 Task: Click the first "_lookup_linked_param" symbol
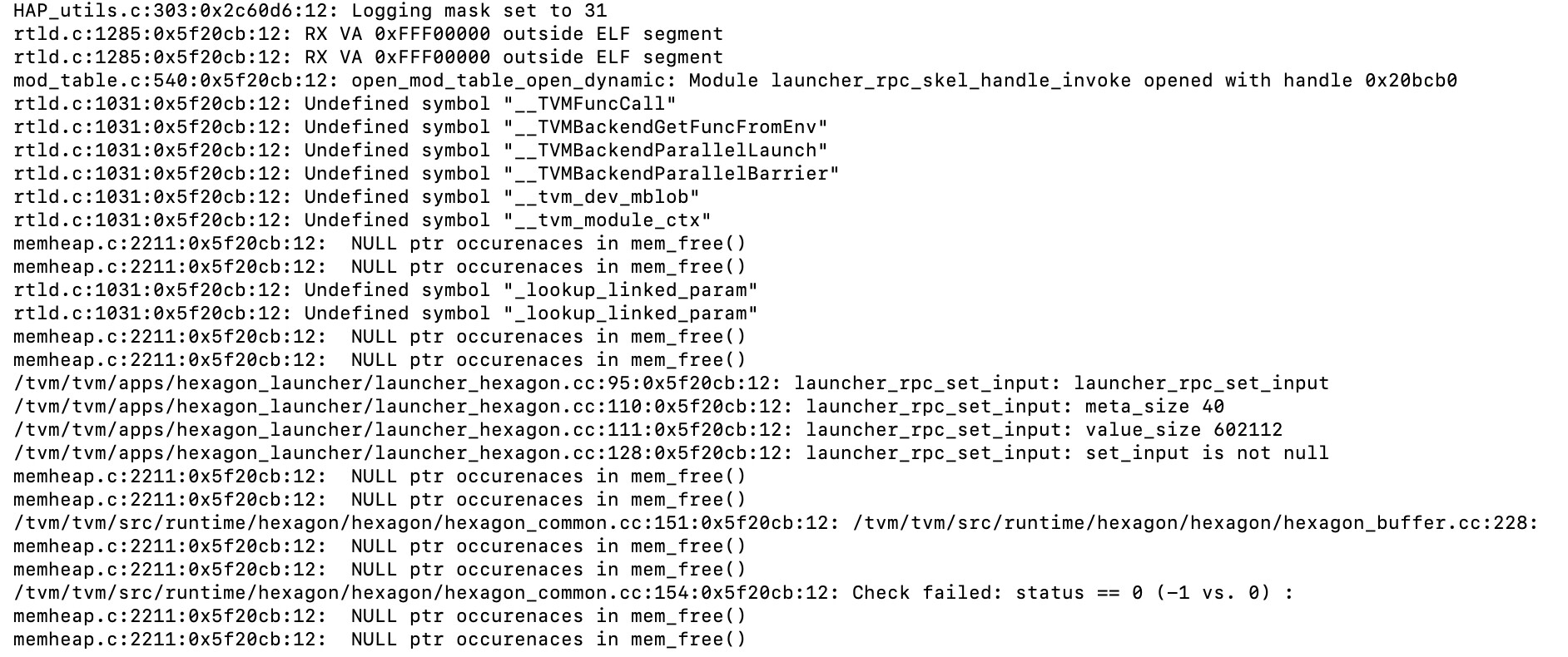[631, 290]
